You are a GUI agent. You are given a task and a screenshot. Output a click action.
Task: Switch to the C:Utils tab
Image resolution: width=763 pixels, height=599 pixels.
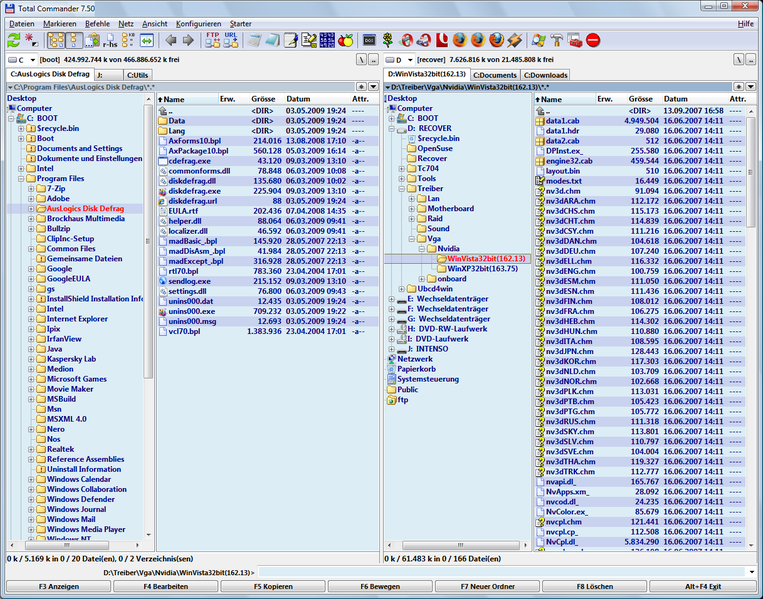(137, 75)
